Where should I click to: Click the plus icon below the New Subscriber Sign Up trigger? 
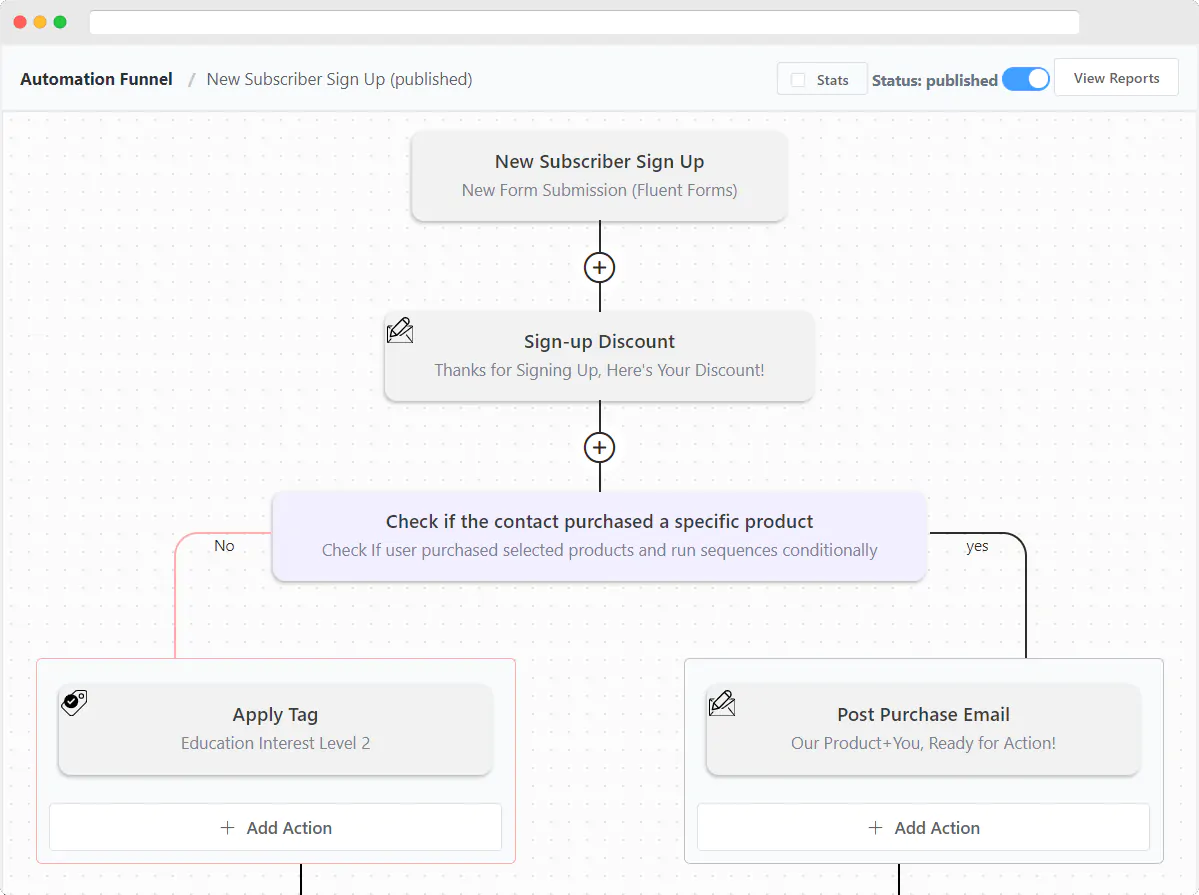click(599, 267)
